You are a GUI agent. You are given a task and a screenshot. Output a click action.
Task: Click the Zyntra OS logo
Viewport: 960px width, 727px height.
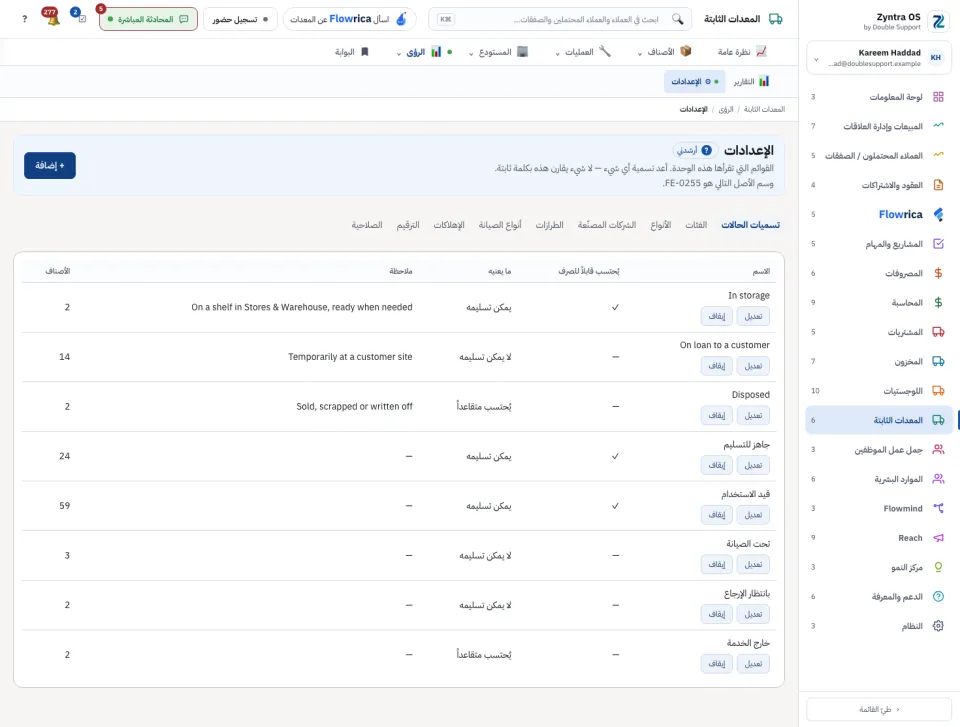pos(938,21)
